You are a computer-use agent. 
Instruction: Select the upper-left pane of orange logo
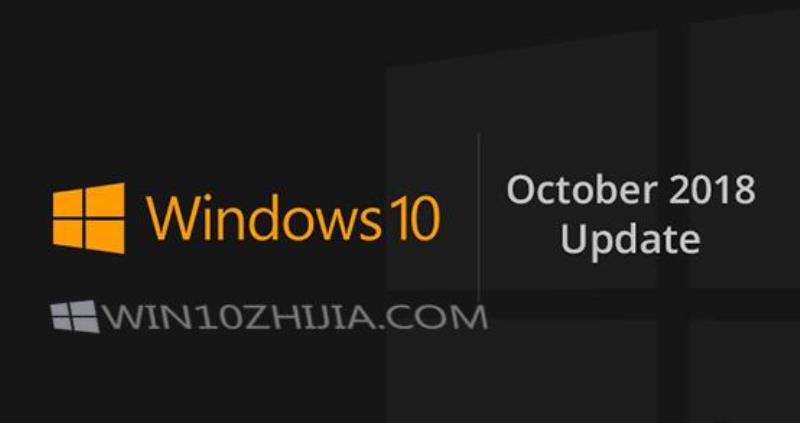click(68, 204)
